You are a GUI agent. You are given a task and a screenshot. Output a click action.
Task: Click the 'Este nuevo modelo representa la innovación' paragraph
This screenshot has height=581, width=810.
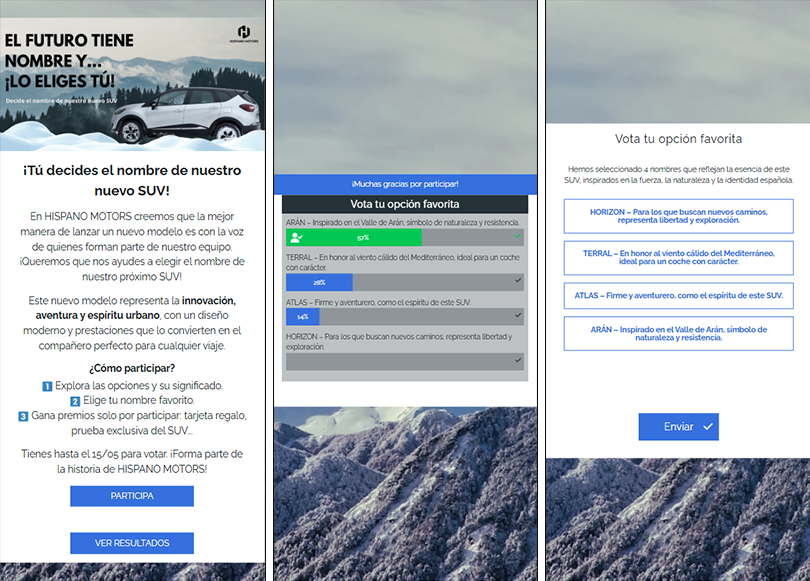point(132,323)
